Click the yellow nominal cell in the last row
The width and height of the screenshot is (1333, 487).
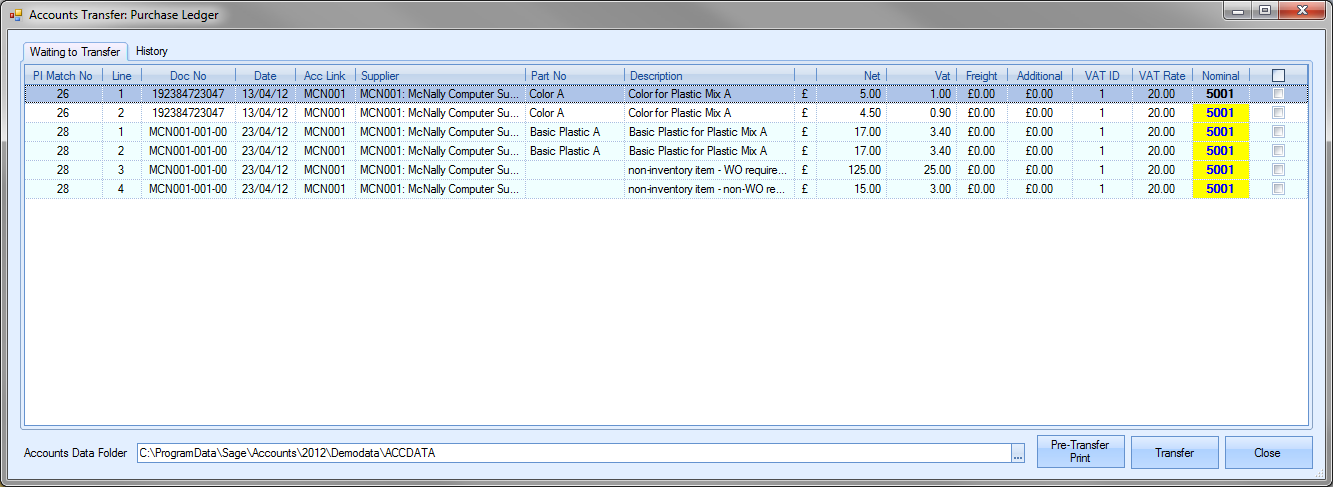[x=1220, y=189]
